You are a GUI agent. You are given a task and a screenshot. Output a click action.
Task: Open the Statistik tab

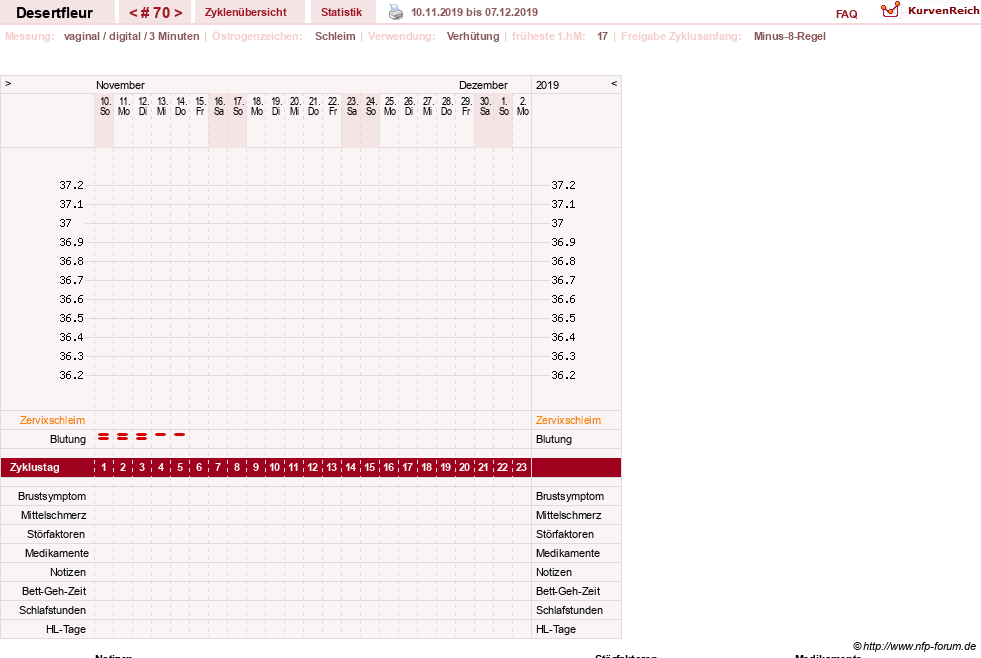coord(341,12)
